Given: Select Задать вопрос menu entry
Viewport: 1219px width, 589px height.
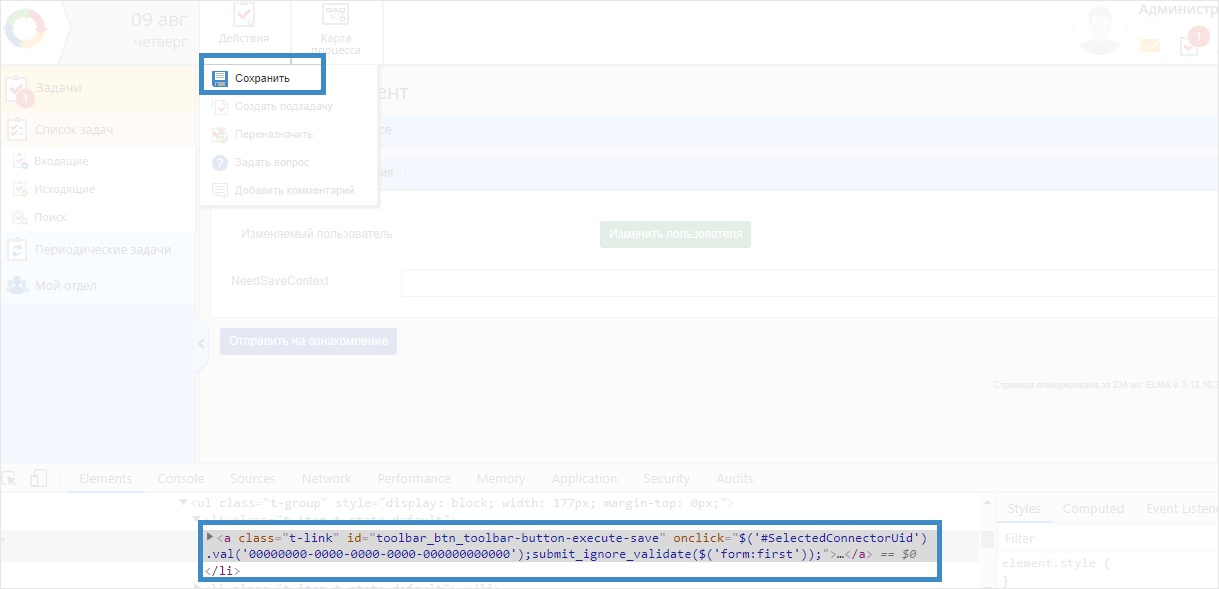Looking at the screenshot, I should (x=271, y=162).
